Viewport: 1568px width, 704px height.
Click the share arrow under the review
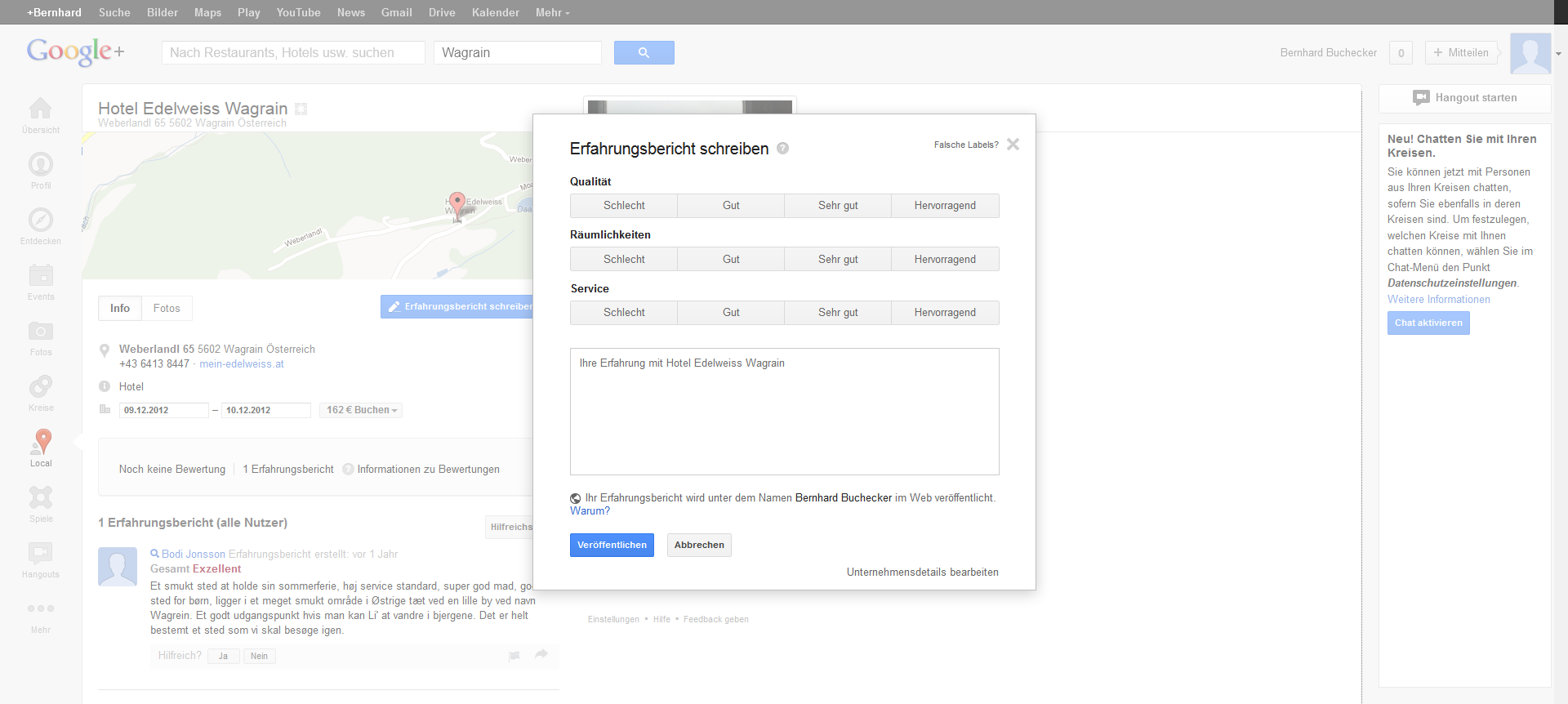coord(541,654)
